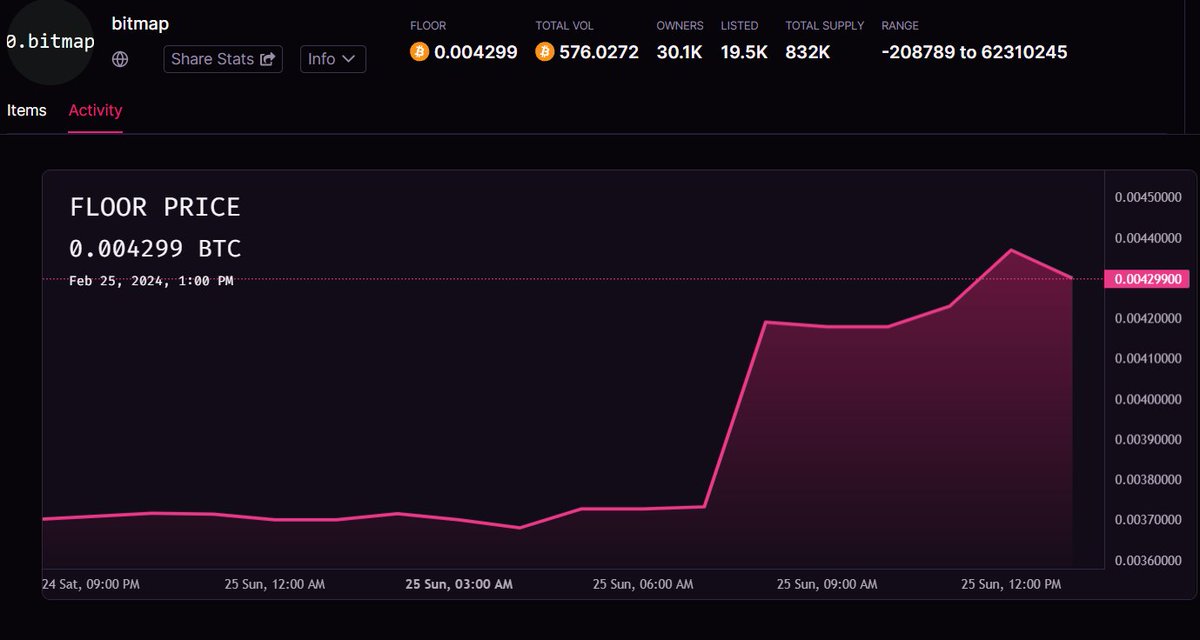Click the 0.bitmap collection avatar
1200x640 pixels.
coord(50,42)
